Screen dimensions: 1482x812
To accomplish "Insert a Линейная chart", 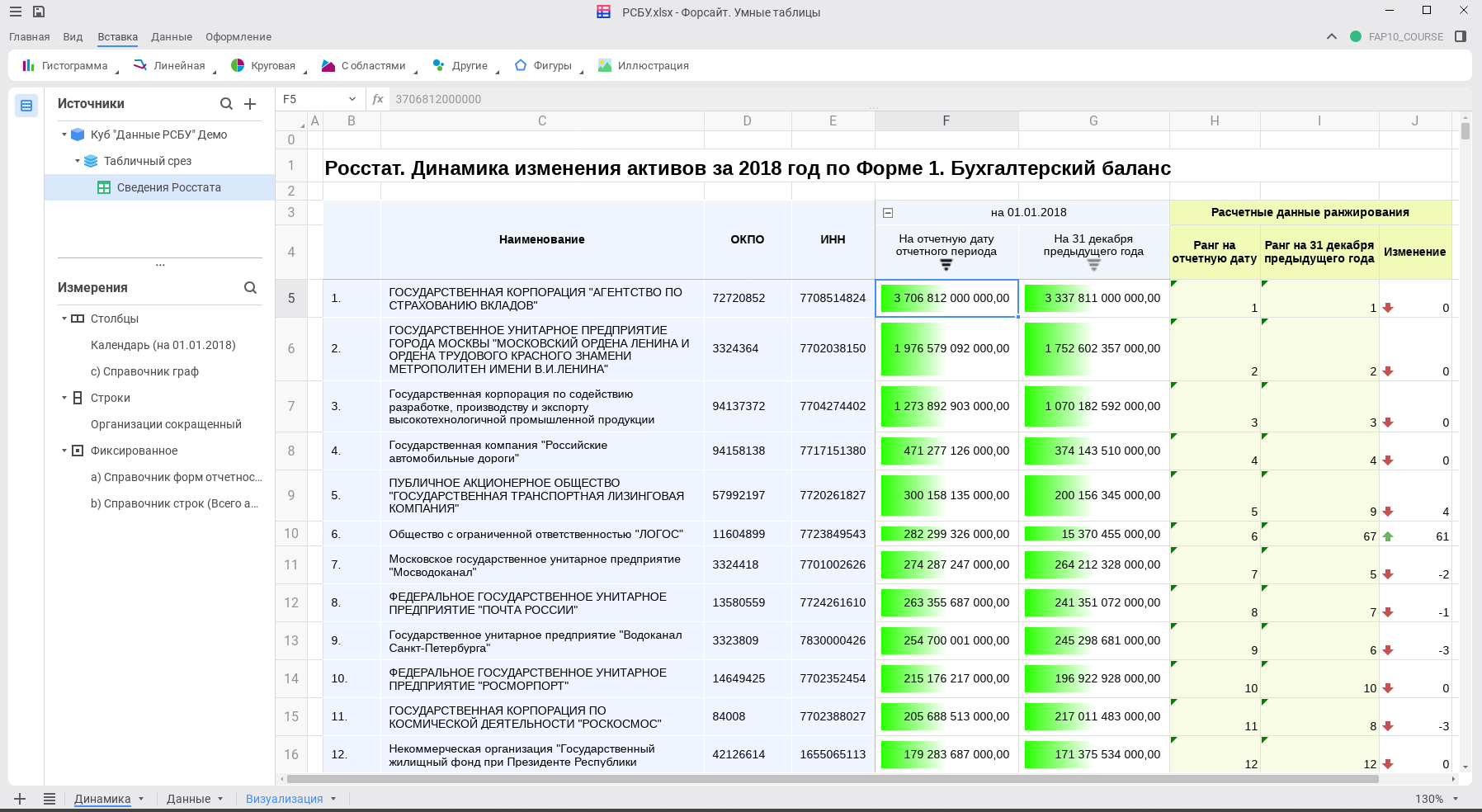I will click(x=169, y=65).
